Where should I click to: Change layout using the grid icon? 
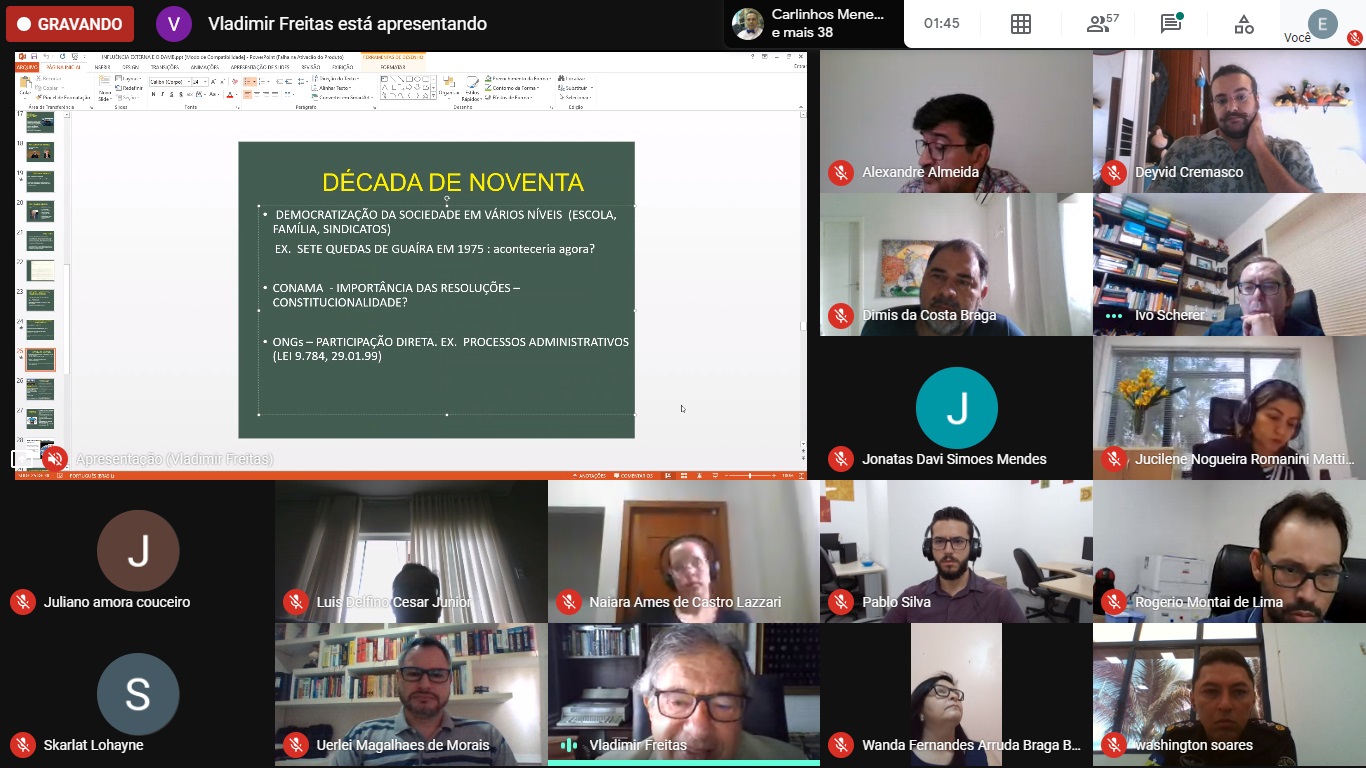1020,24
